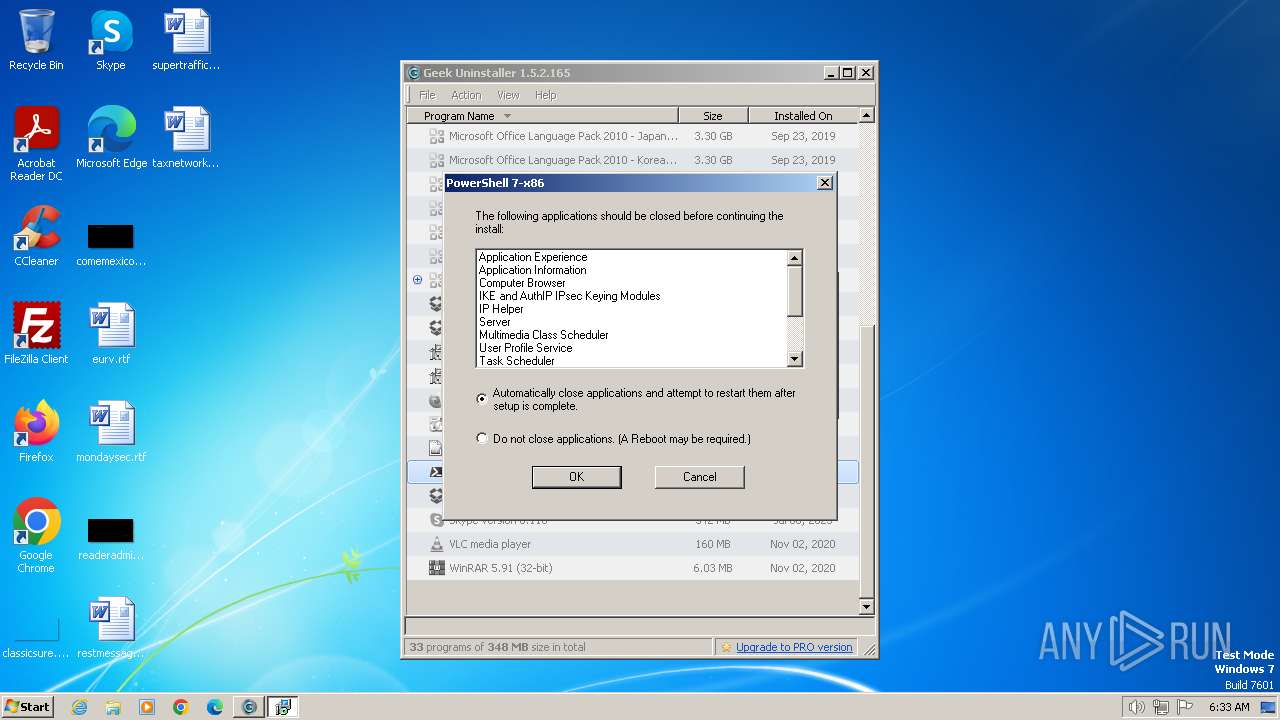Select Multimedia Class Scheduler entry

[543, 335]
